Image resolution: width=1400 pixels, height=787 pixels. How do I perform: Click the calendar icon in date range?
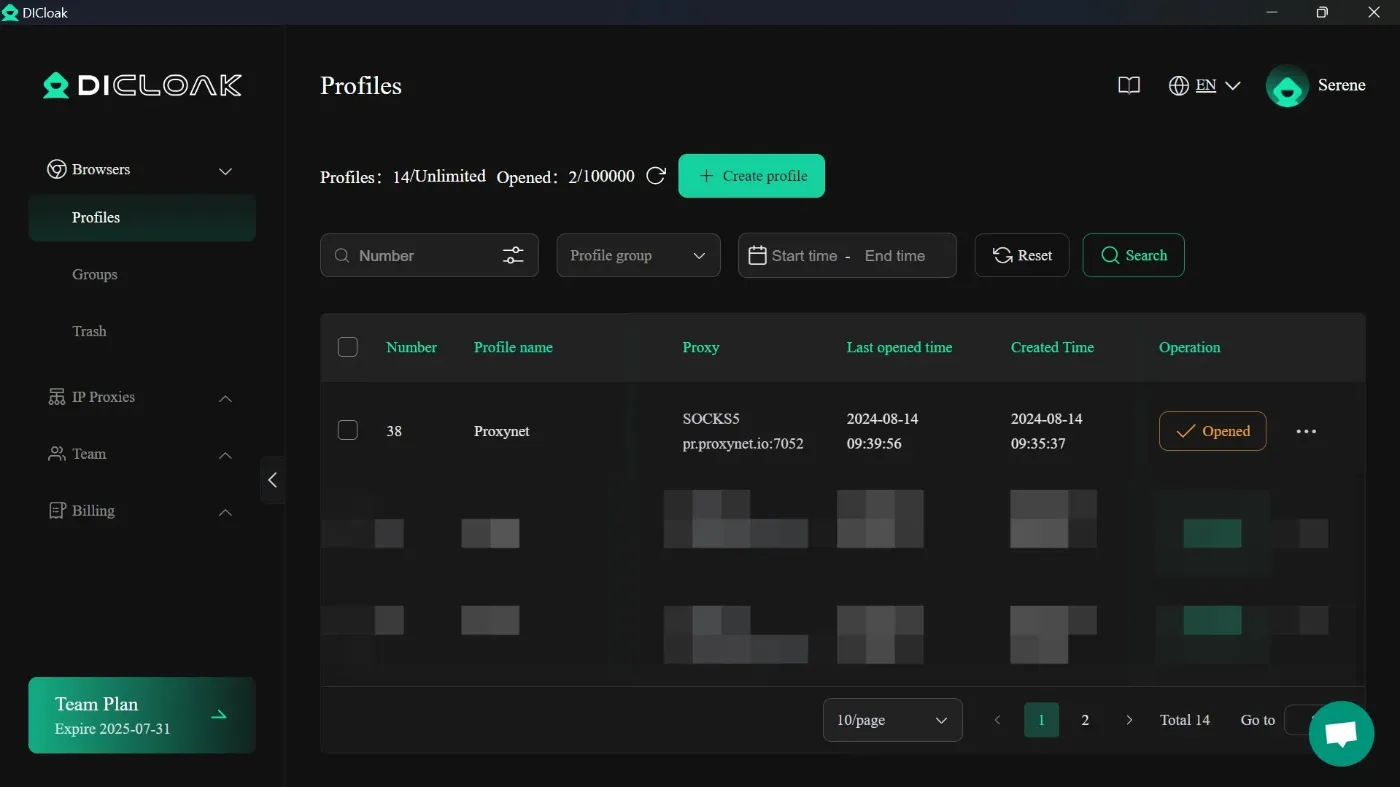click(x=757, y=255)
